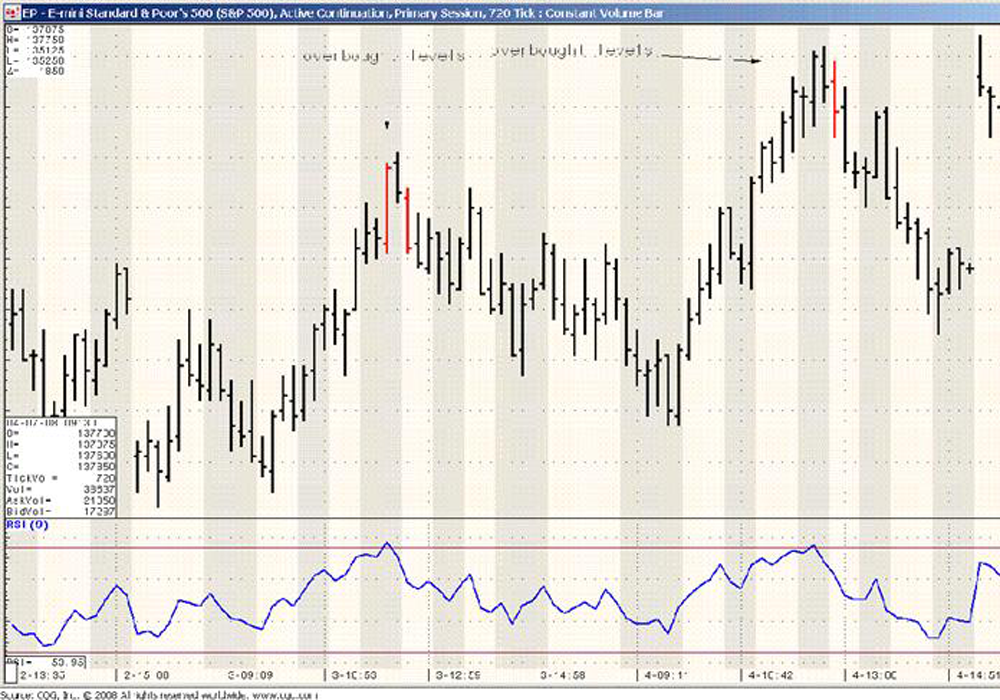The image size is (1000, 700).
Task: Select the lower RSI oversold red line
Action: [500, 655]
